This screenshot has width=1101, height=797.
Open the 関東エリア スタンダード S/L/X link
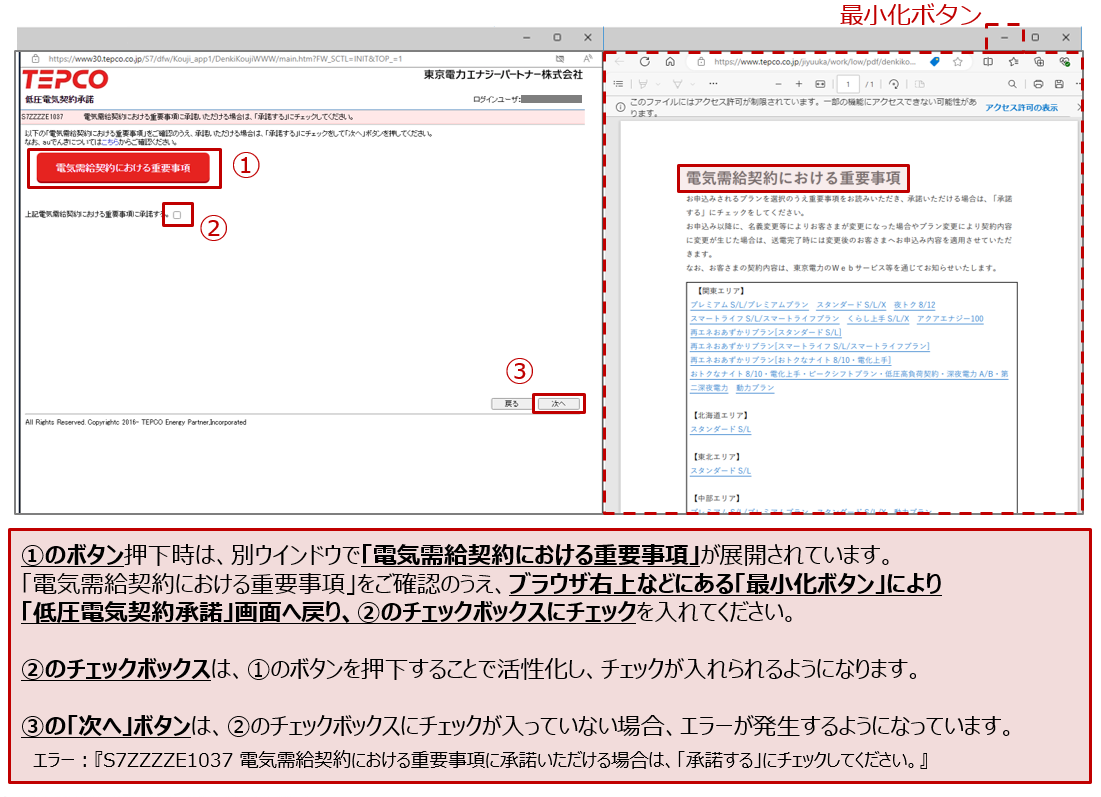(851, 305)
